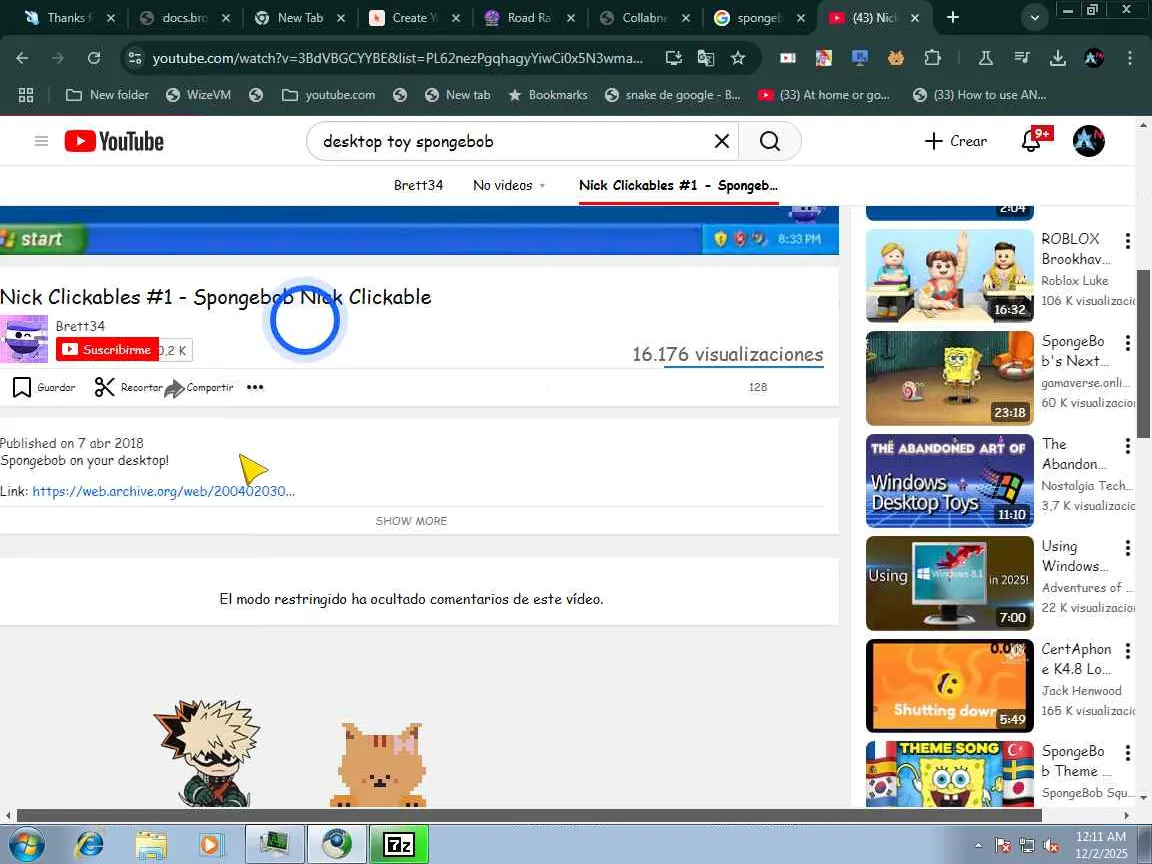The width and height of the screenshot is (1152, 864).
Task: Click Compartir share arrow
Action: coord(174,388)
